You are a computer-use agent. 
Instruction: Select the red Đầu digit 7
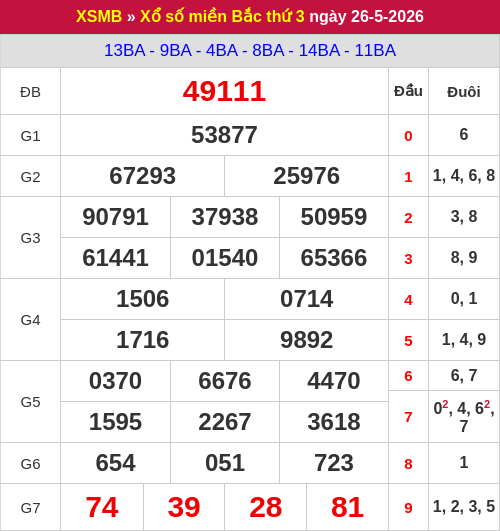[x=408, y=417]
